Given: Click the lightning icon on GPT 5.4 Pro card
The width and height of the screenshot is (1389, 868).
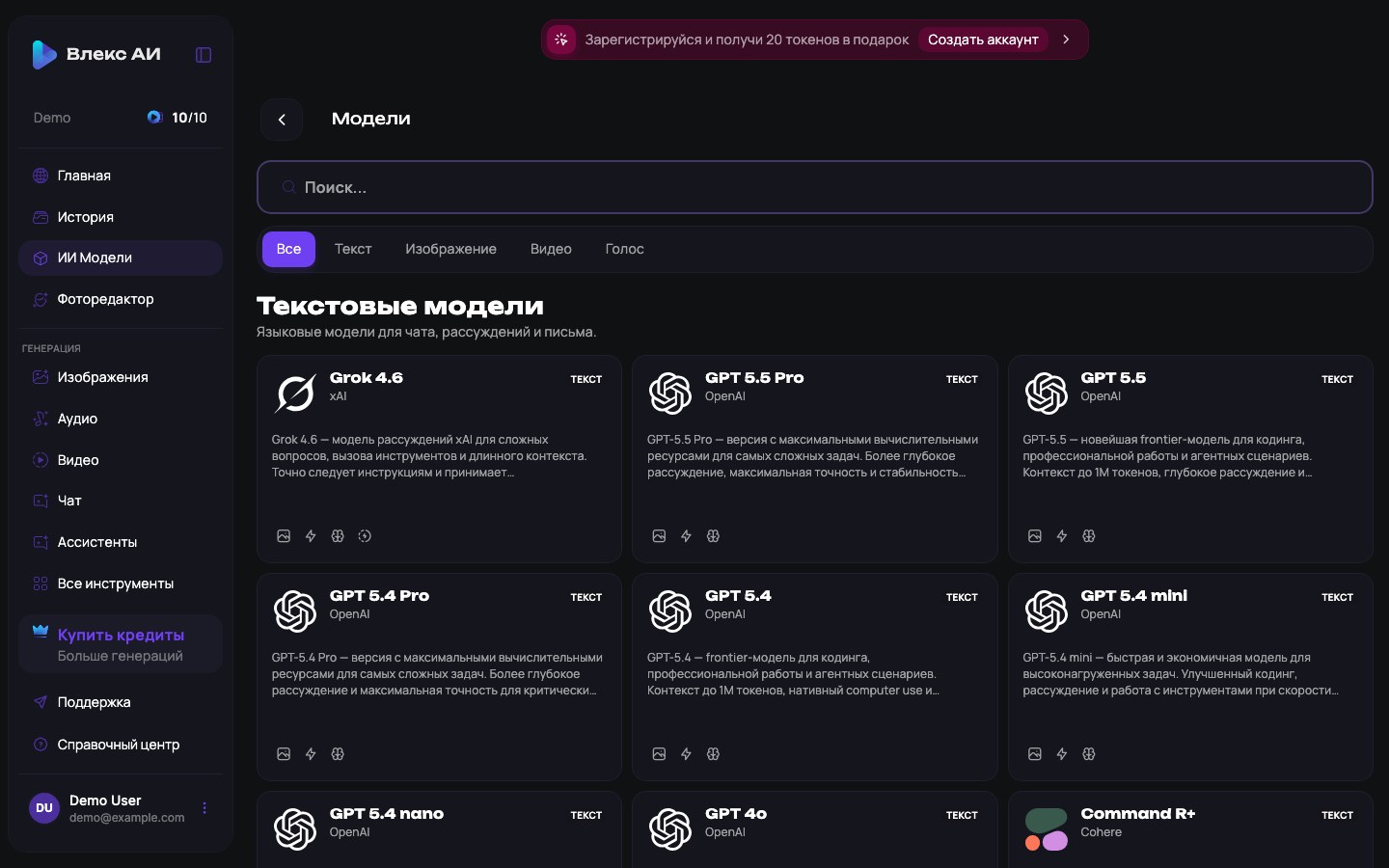Looking at the screenshot, I should 311,754.
